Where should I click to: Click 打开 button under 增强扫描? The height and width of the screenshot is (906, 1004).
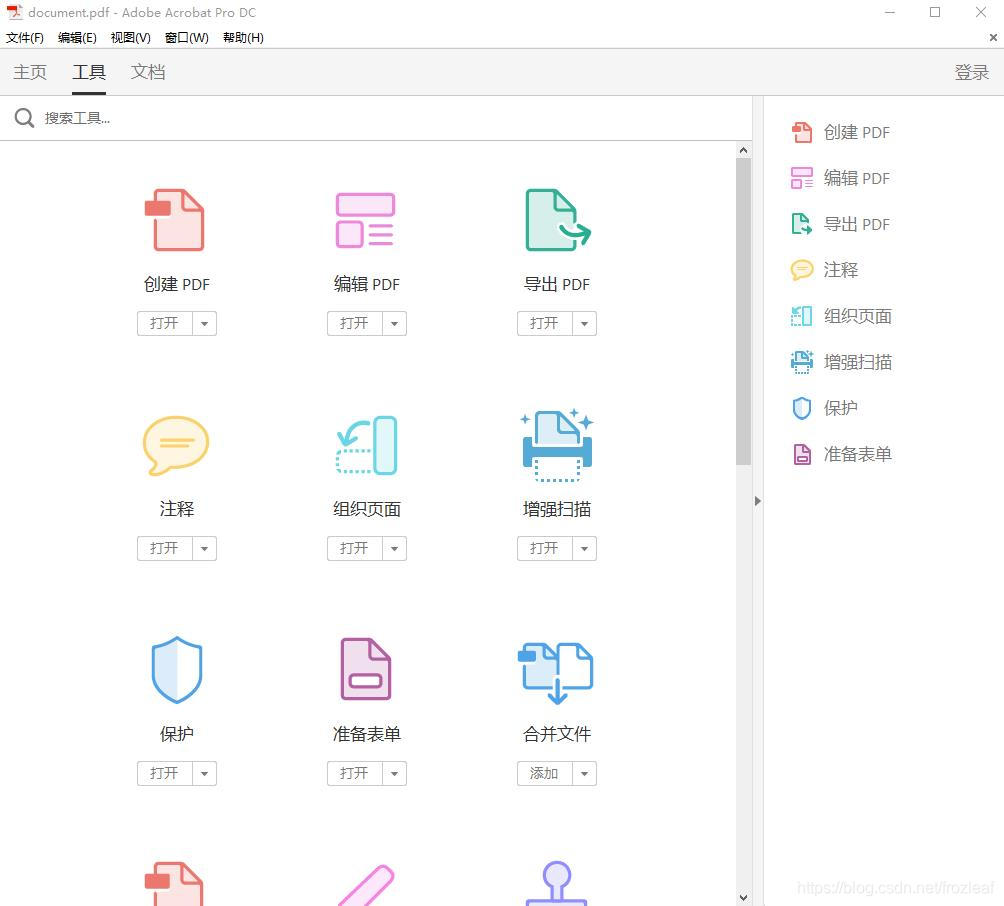click(545, 549)
